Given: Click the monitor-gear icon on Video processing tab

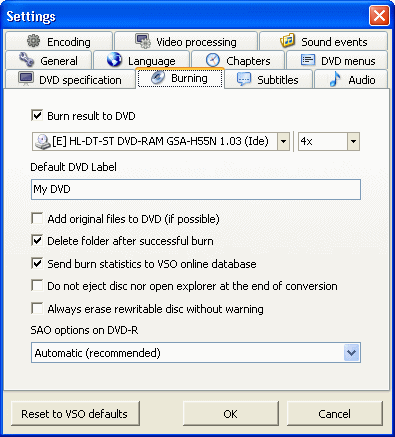Looking at the screenshot, I should coord(143,41).
